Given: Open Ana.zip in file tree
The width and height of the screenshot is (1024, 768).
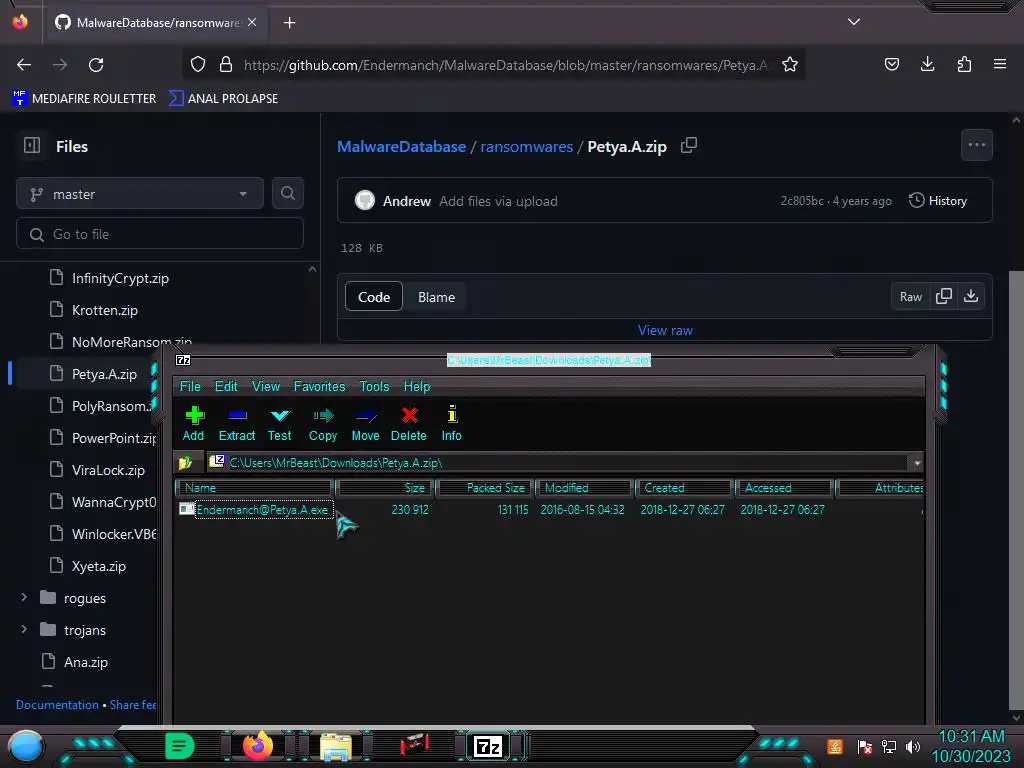Looking at the screenshot, I should point(86,662).
